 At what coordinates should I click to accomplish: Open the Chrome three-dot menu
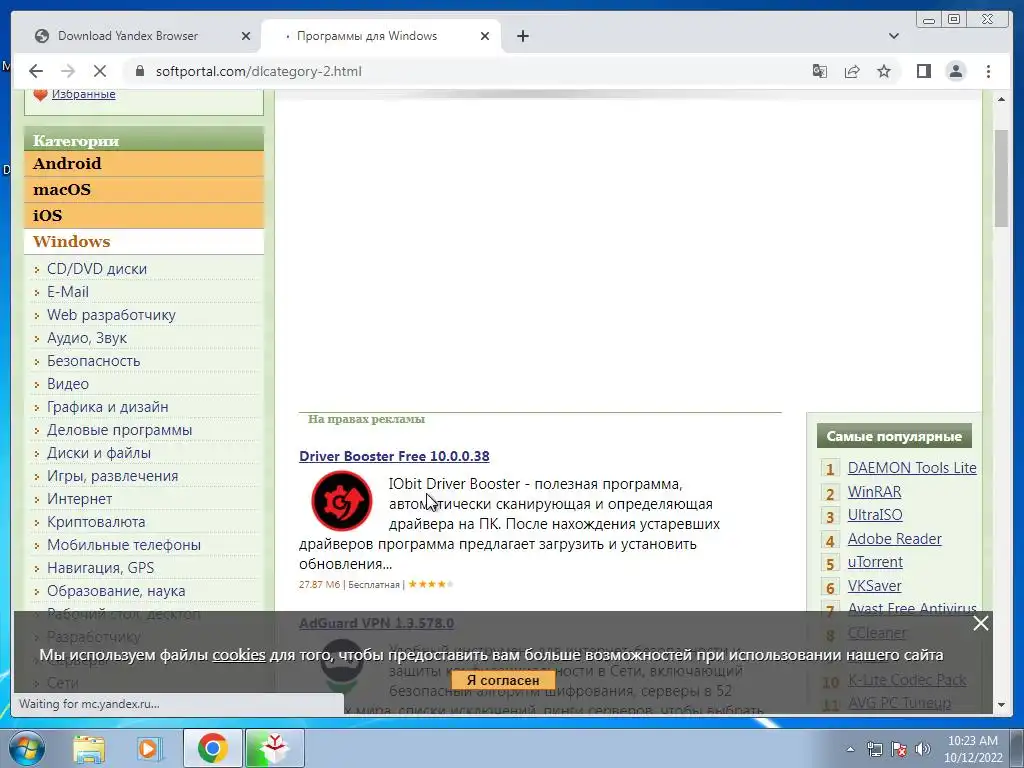coord(988,71)
